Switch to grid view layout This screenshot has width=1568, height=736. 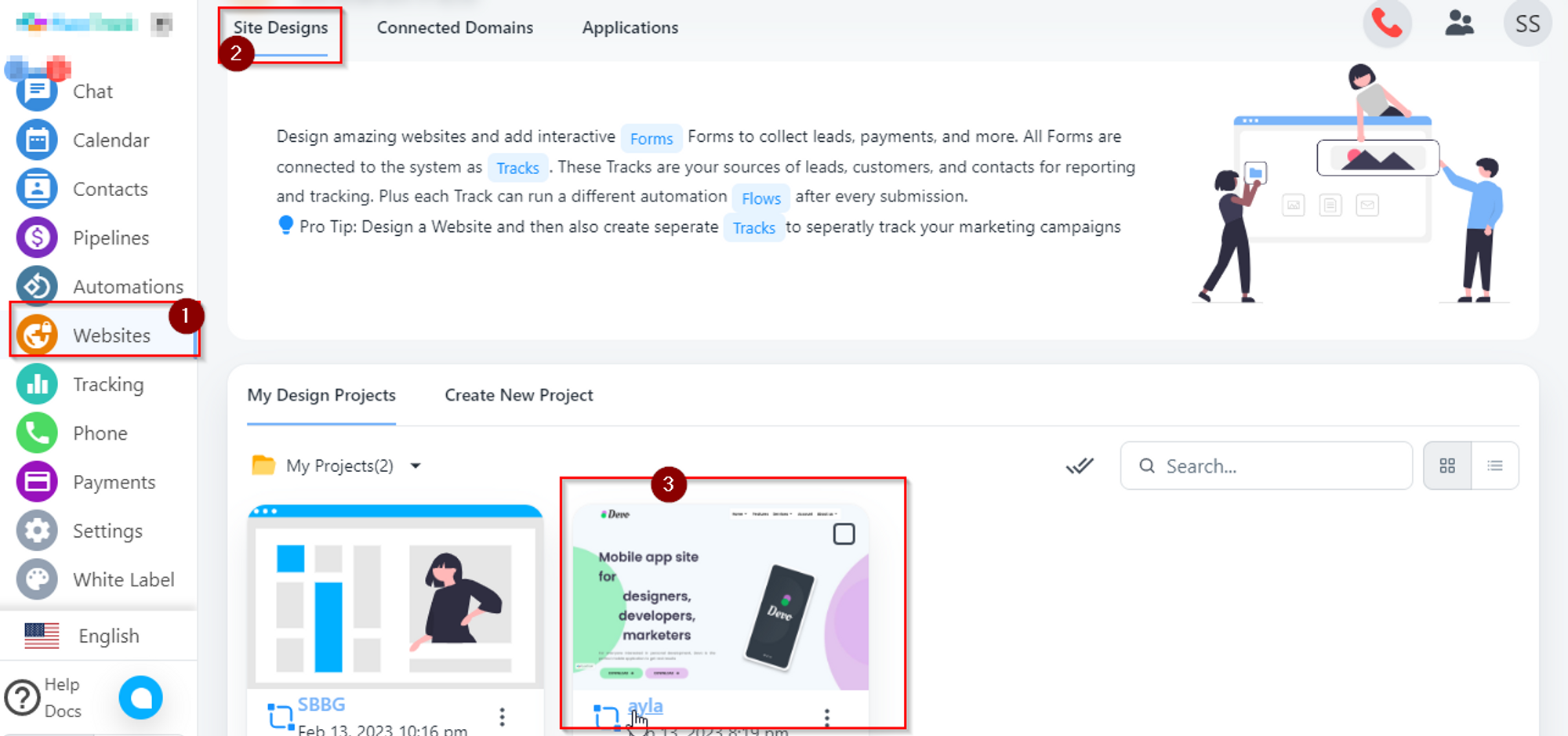pyautogui.click(x=1447, y=466)
